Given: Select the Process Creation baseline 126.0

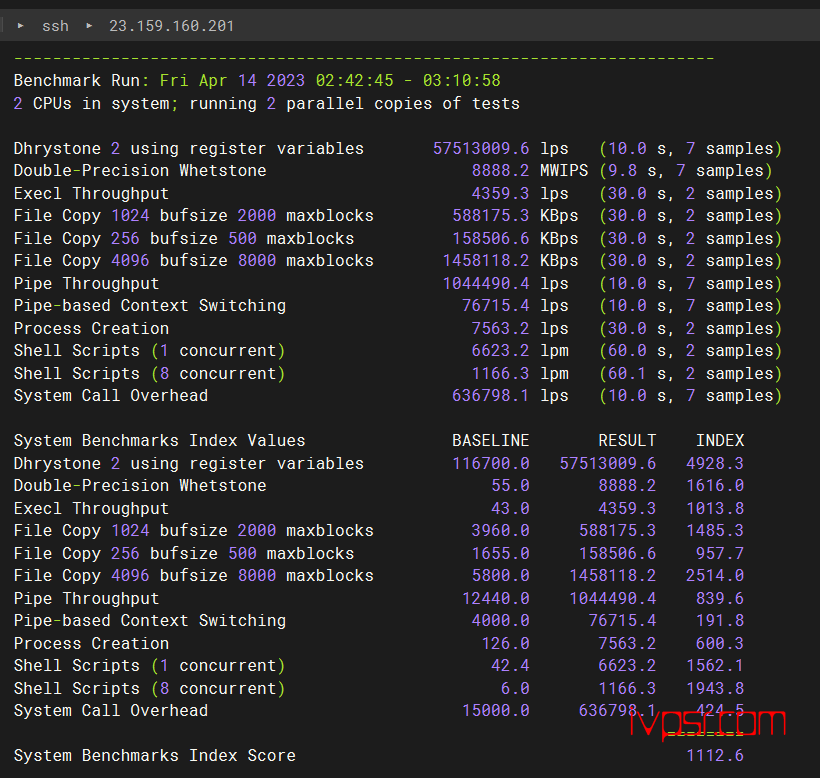Looking at the screenshot, I should [506, 643].
